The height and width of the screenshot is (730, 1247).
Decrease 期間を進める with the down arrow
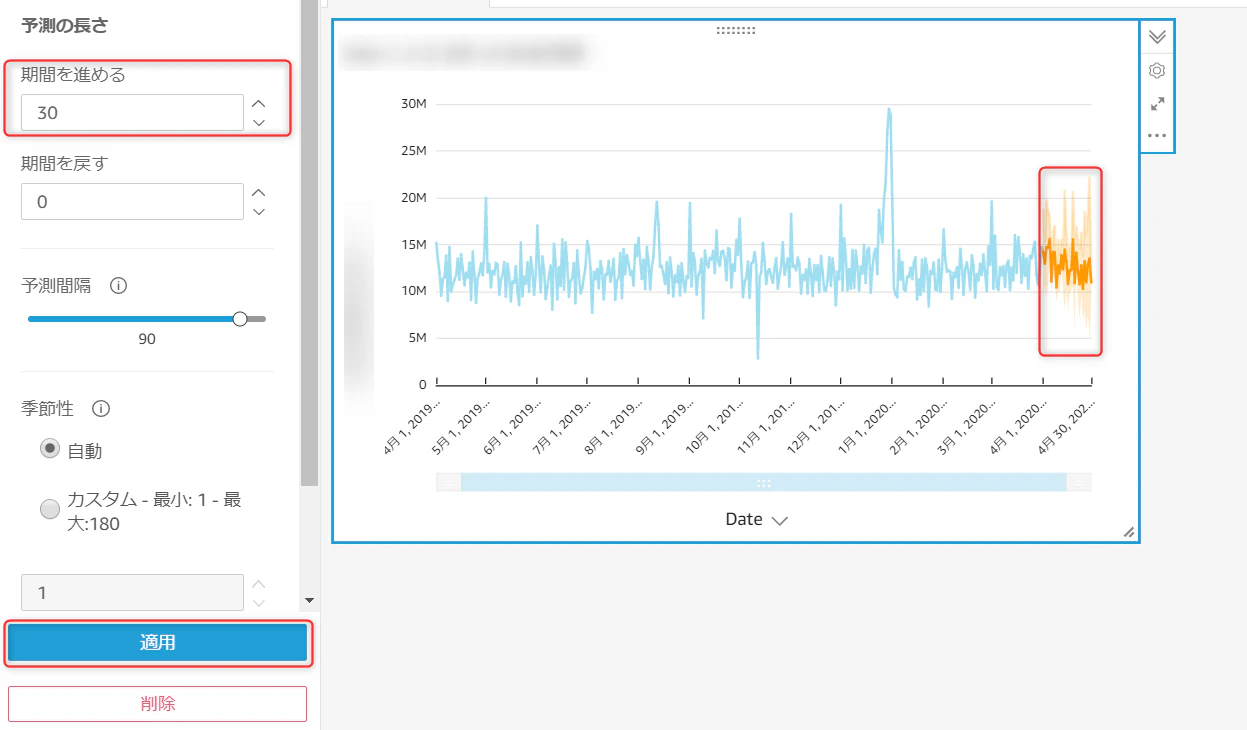pyautogui.click(x=259, y=123)
